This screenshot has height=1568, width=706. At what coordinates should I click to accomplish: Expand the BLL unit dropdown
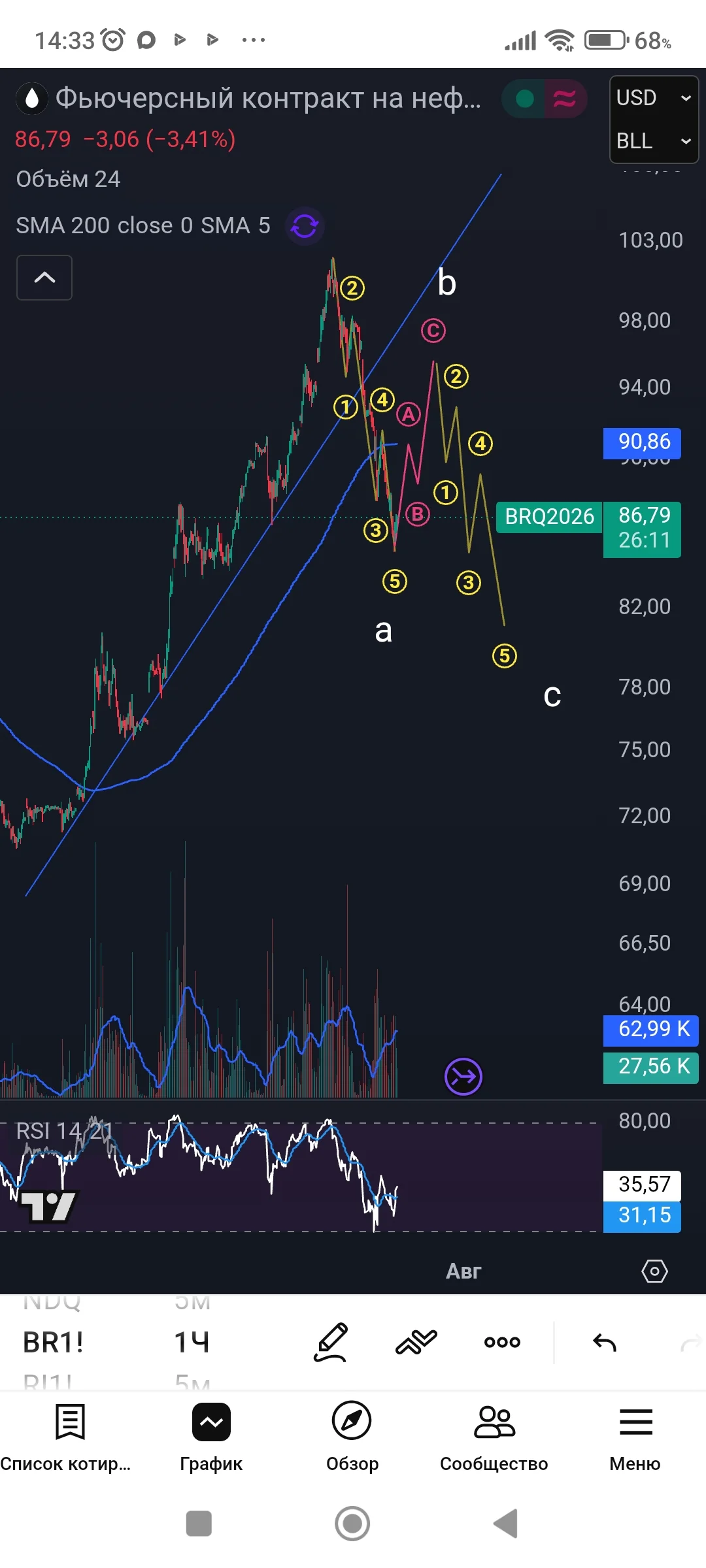[654, 140]
